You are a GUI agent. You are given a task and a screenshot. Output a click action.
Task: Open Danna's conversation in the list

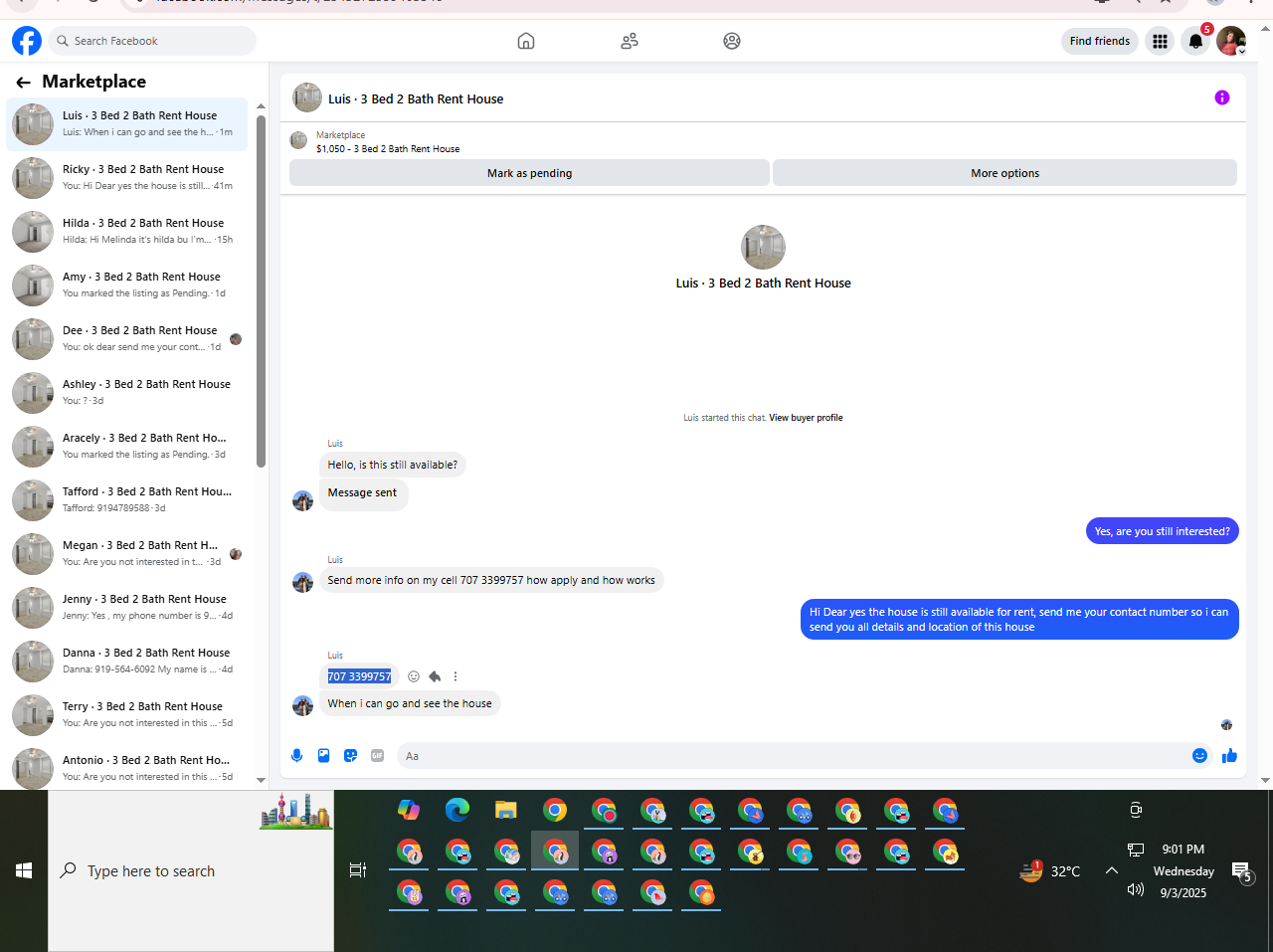coord(126,662)
